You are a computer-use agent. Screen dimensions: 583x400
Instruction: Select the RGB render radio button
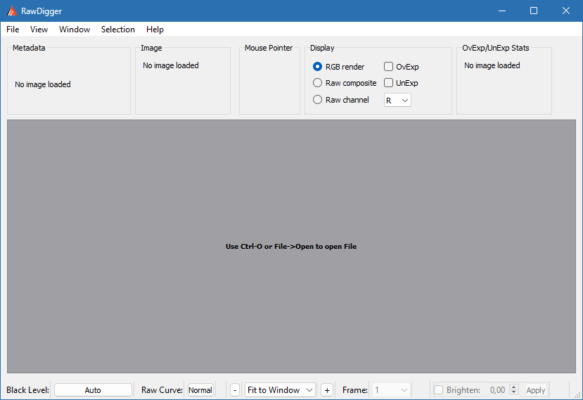click(x=317, y=67)
